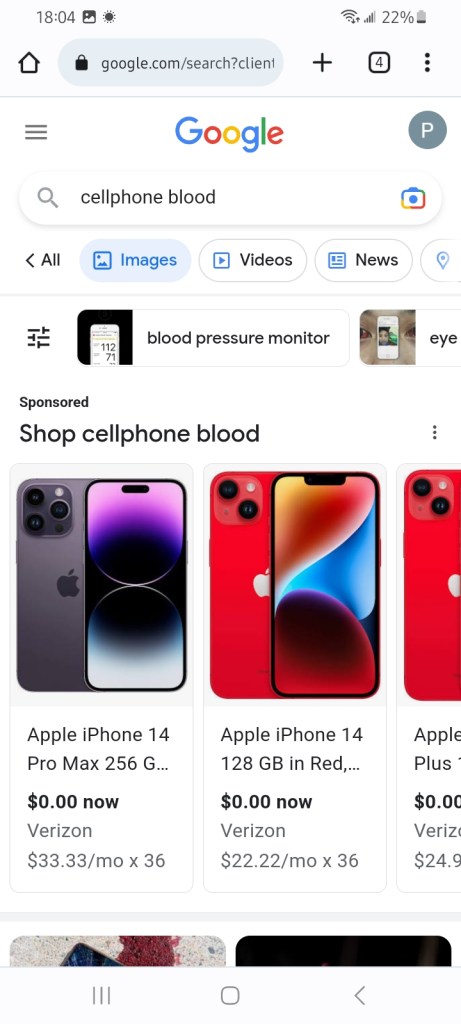Image resolution: width=461 pixels, height=1024 pixels.
Task: Tap Android recent apps navigation button
Action: click(x=101, y=995)
